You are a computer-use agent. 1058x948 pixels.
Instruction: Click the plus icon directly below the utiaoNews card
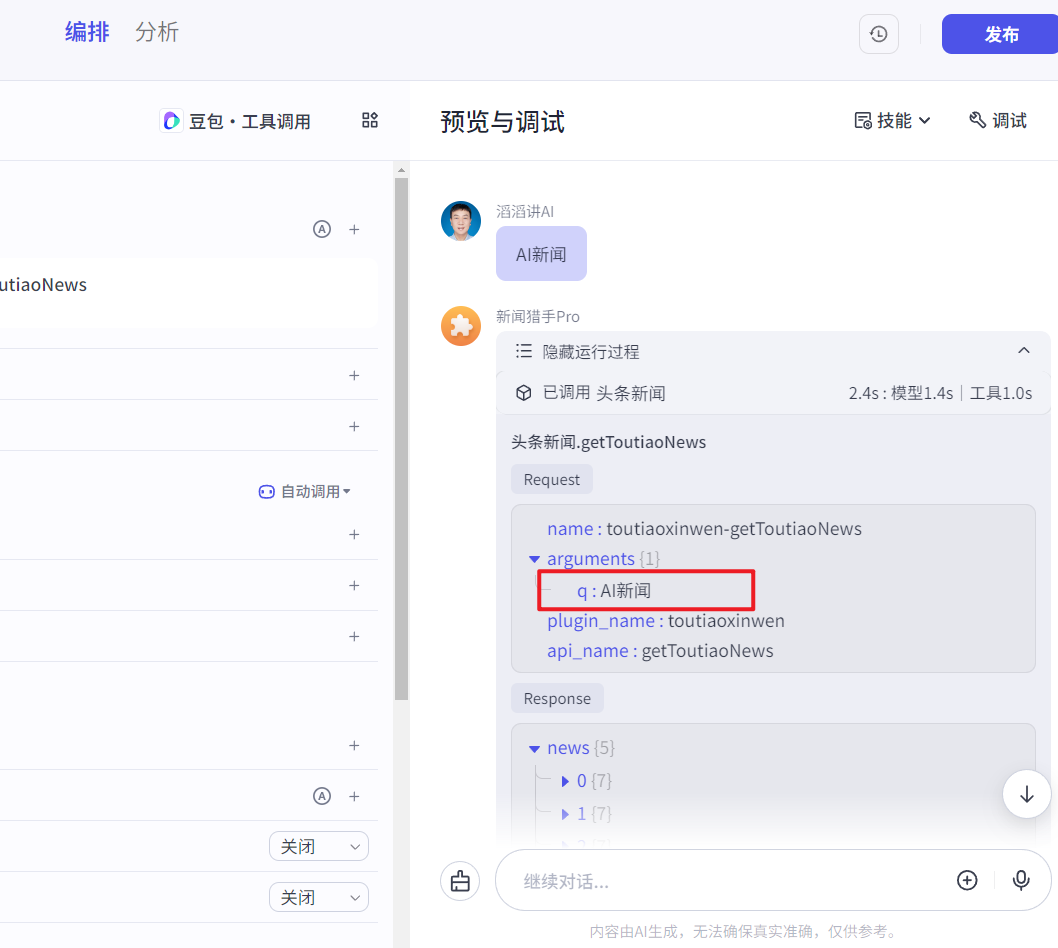pyautogui.click(x=354, y=375)
